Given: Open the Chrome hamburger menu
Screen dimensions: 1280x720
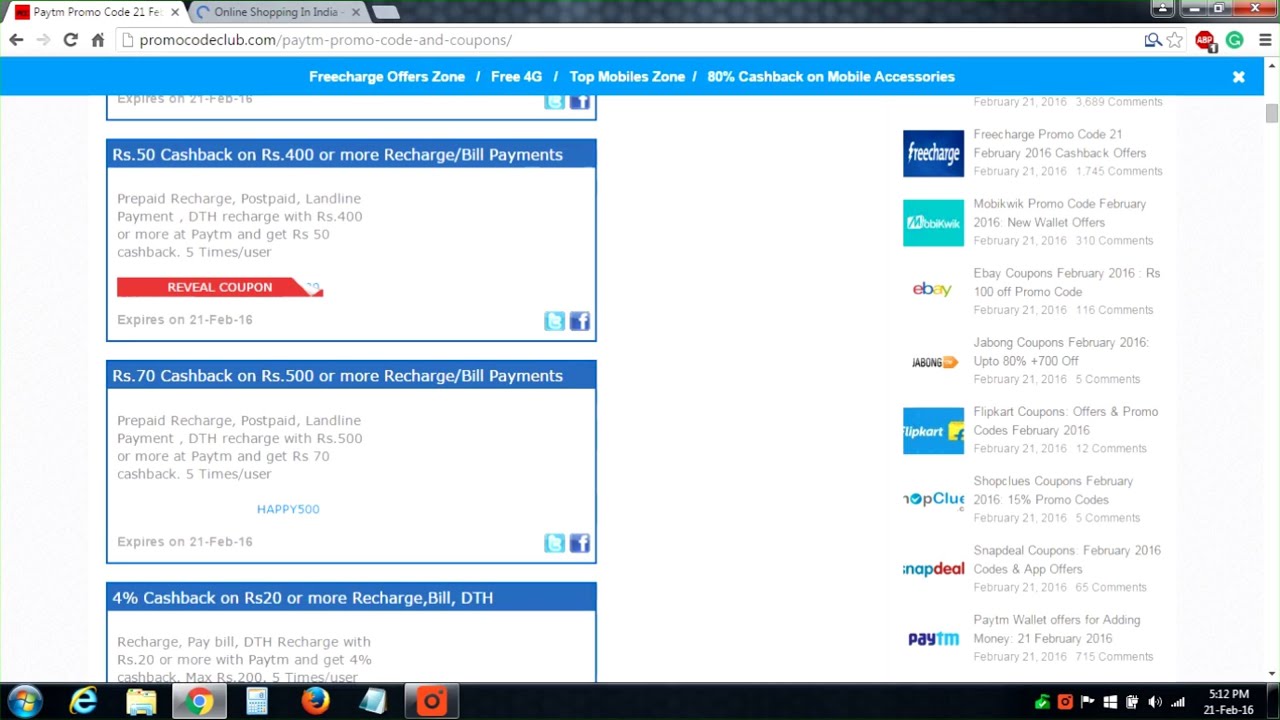Looking at the screenshot, I should 1265,40.
